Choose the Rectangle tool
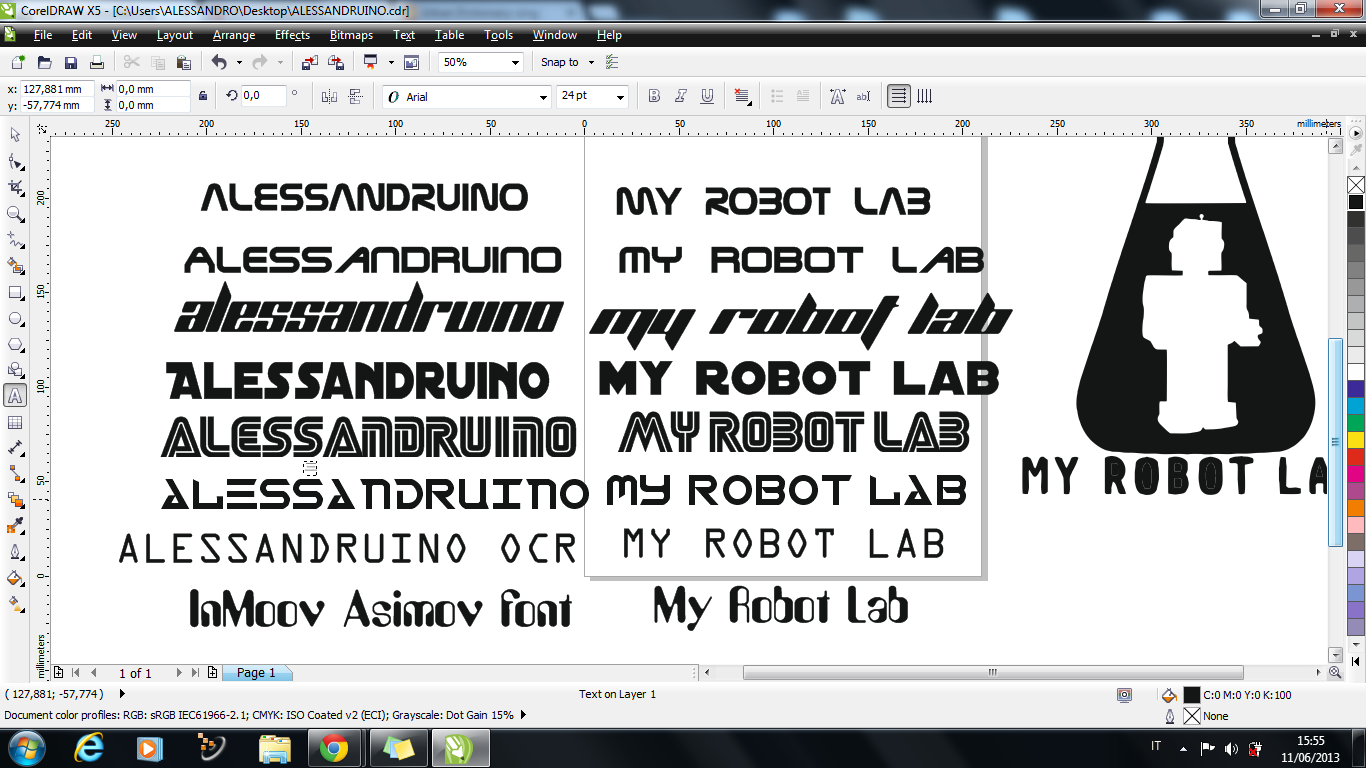The width and height of the screenshot is (1366, 768). click(15, 292)
